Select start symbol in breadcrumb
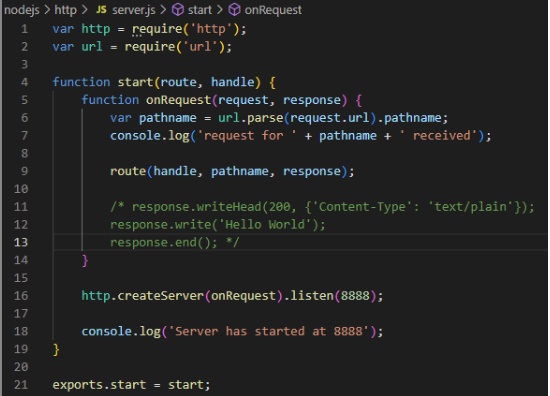 (x=200, y=10)
